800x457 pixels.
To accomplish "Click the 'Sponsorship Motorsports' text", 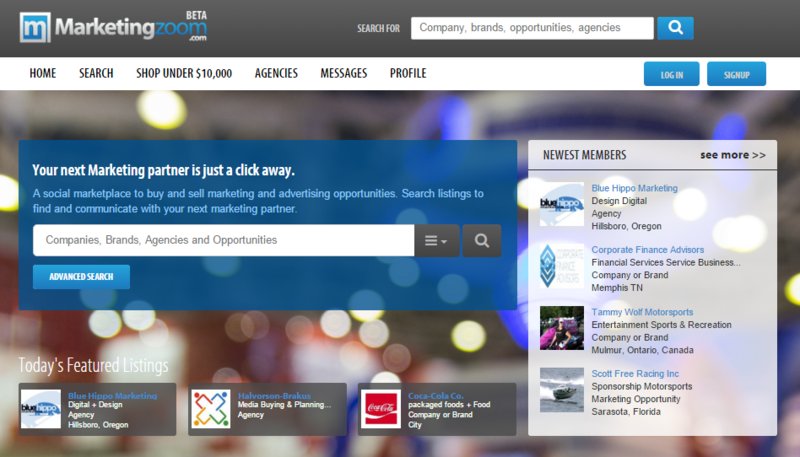I will pos(641,387).
